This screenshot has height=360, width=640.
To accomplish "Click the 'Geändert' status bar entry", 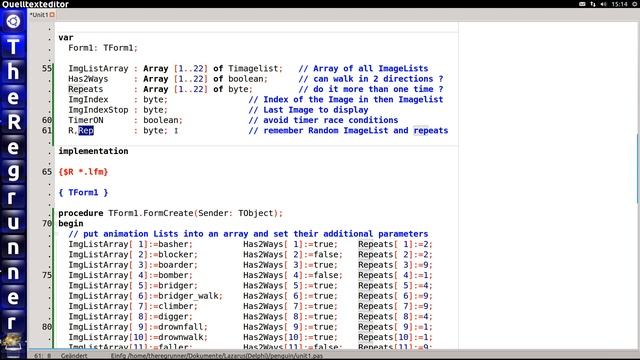I will 74,356.
